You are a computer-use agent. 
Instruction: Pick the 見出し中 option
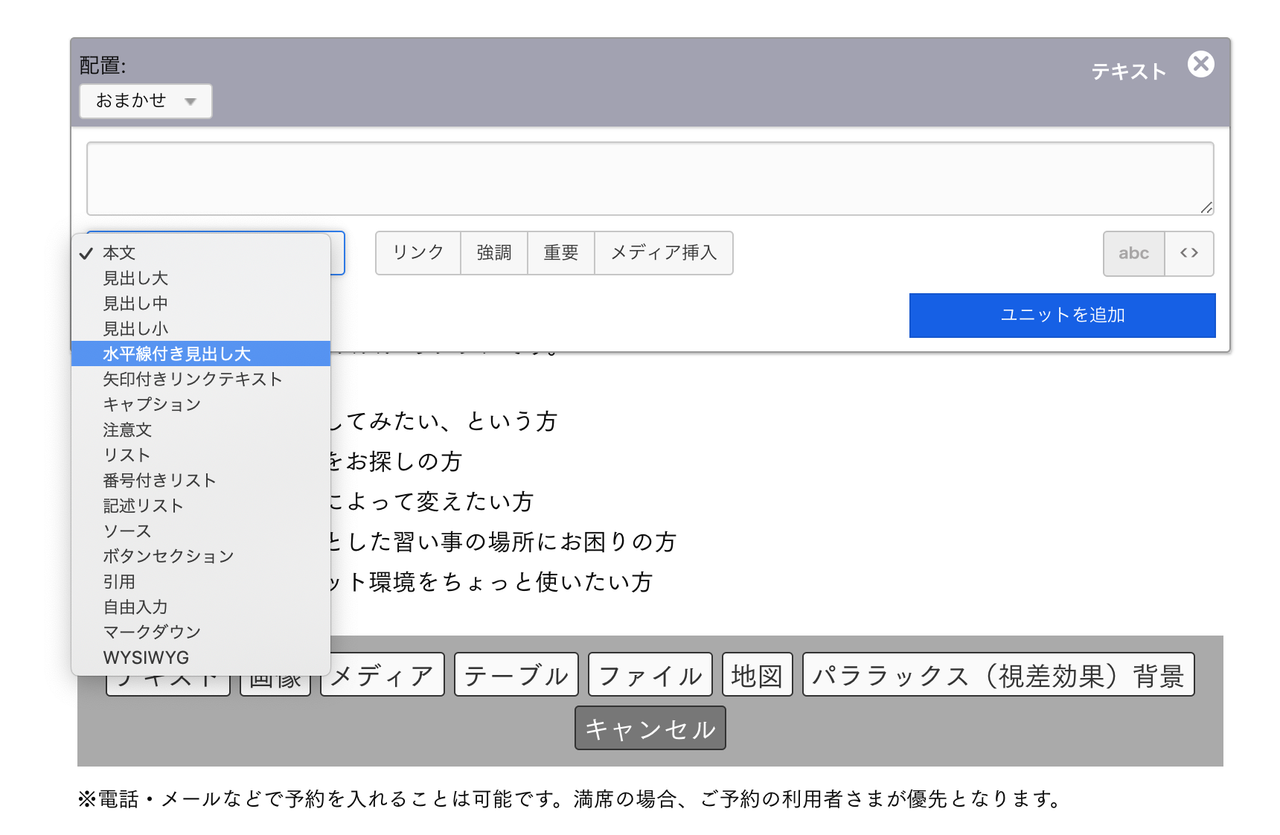pos(135,303)
